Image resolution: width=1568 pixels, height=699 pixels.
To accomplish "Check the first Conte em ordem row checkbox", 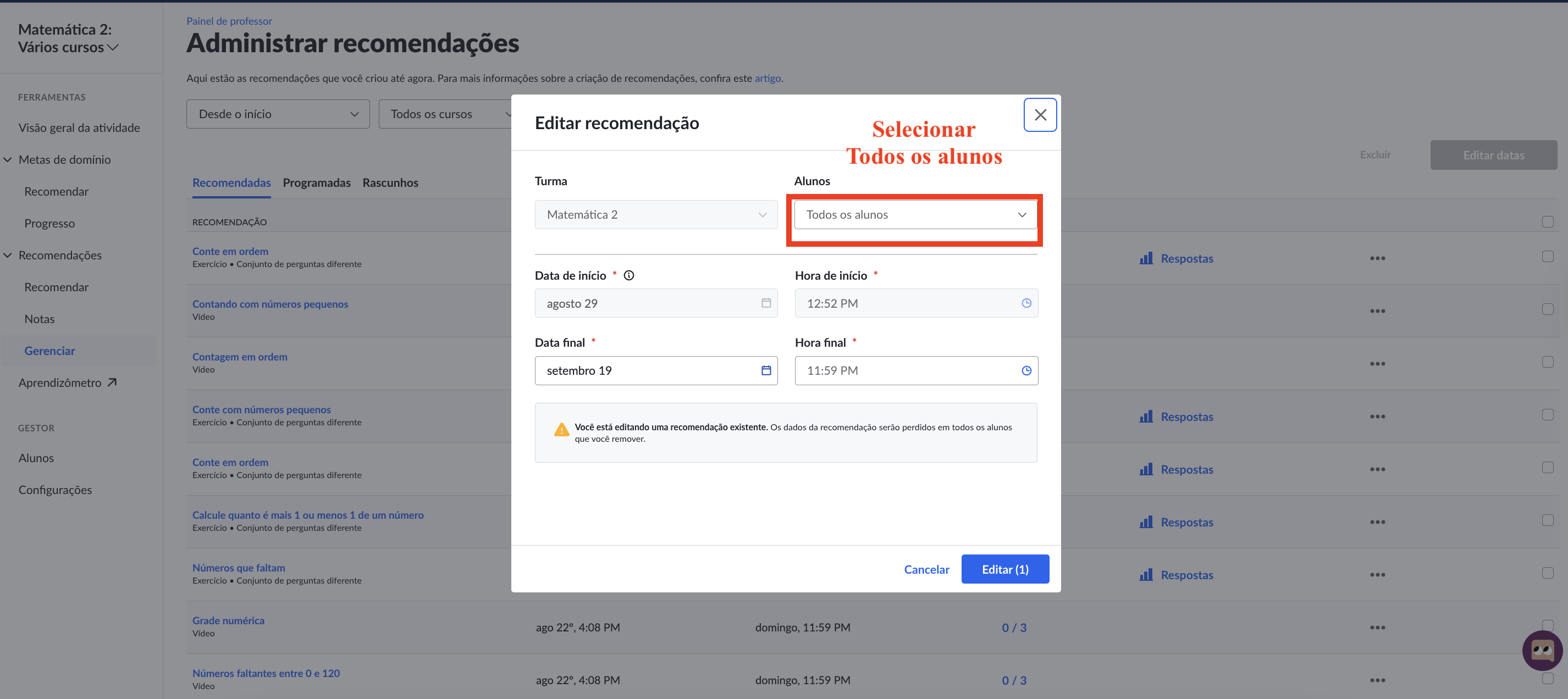I will (x=1547, y=257).
